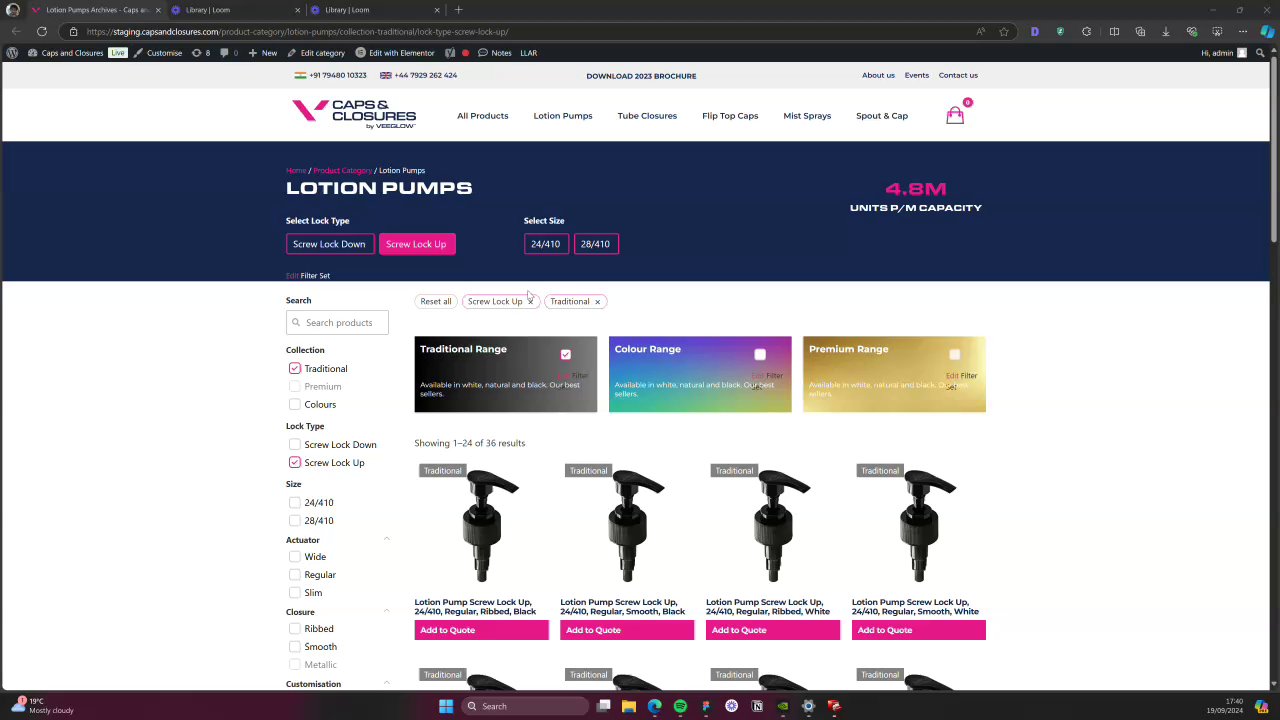The width and height of the screenshot is (1280, 720).
Task: Click the Edge browser taskbar icon
Action: 654,706
